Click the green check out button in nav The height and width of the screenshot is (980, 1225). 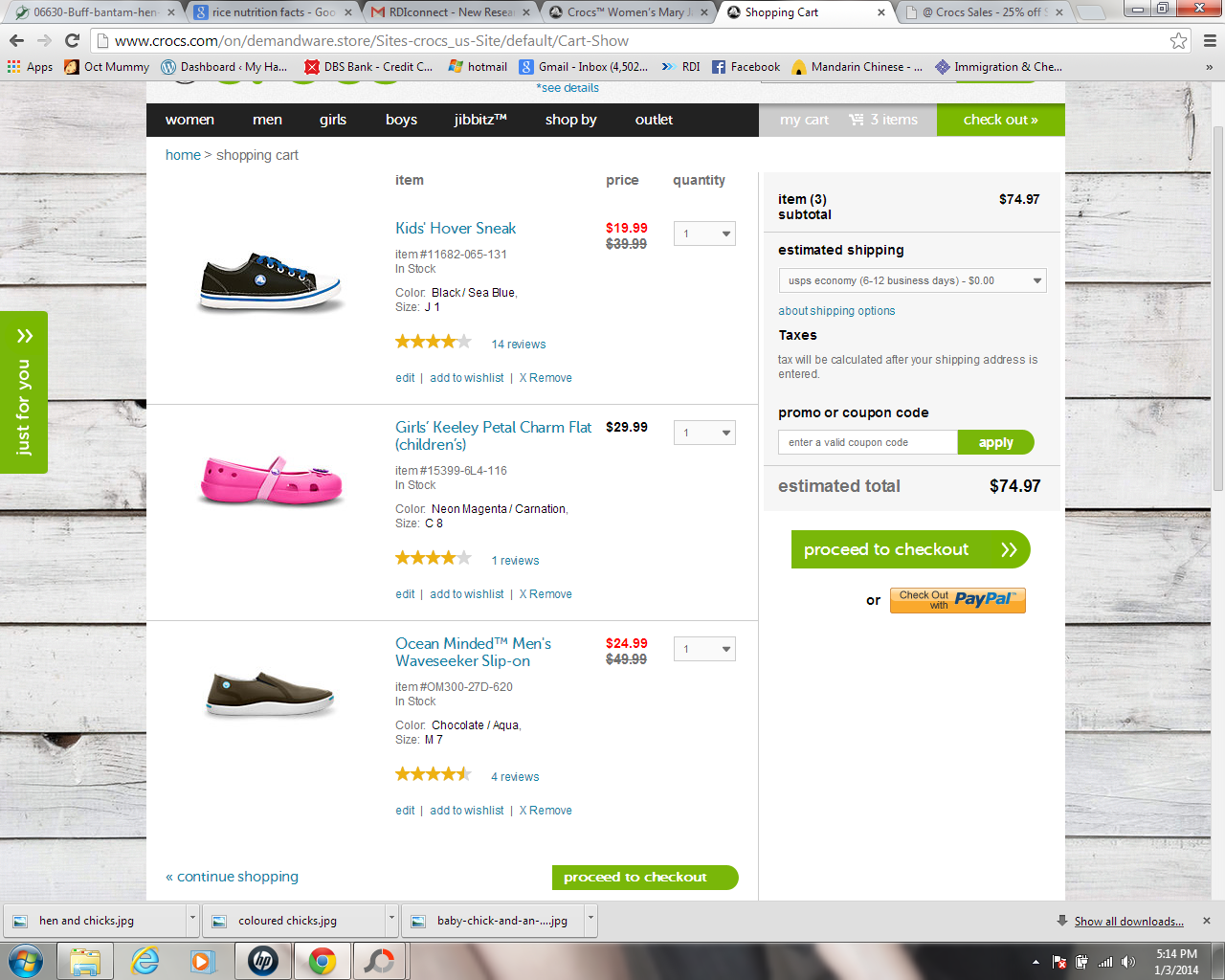pyautogui.click(x=1001, y=120)
